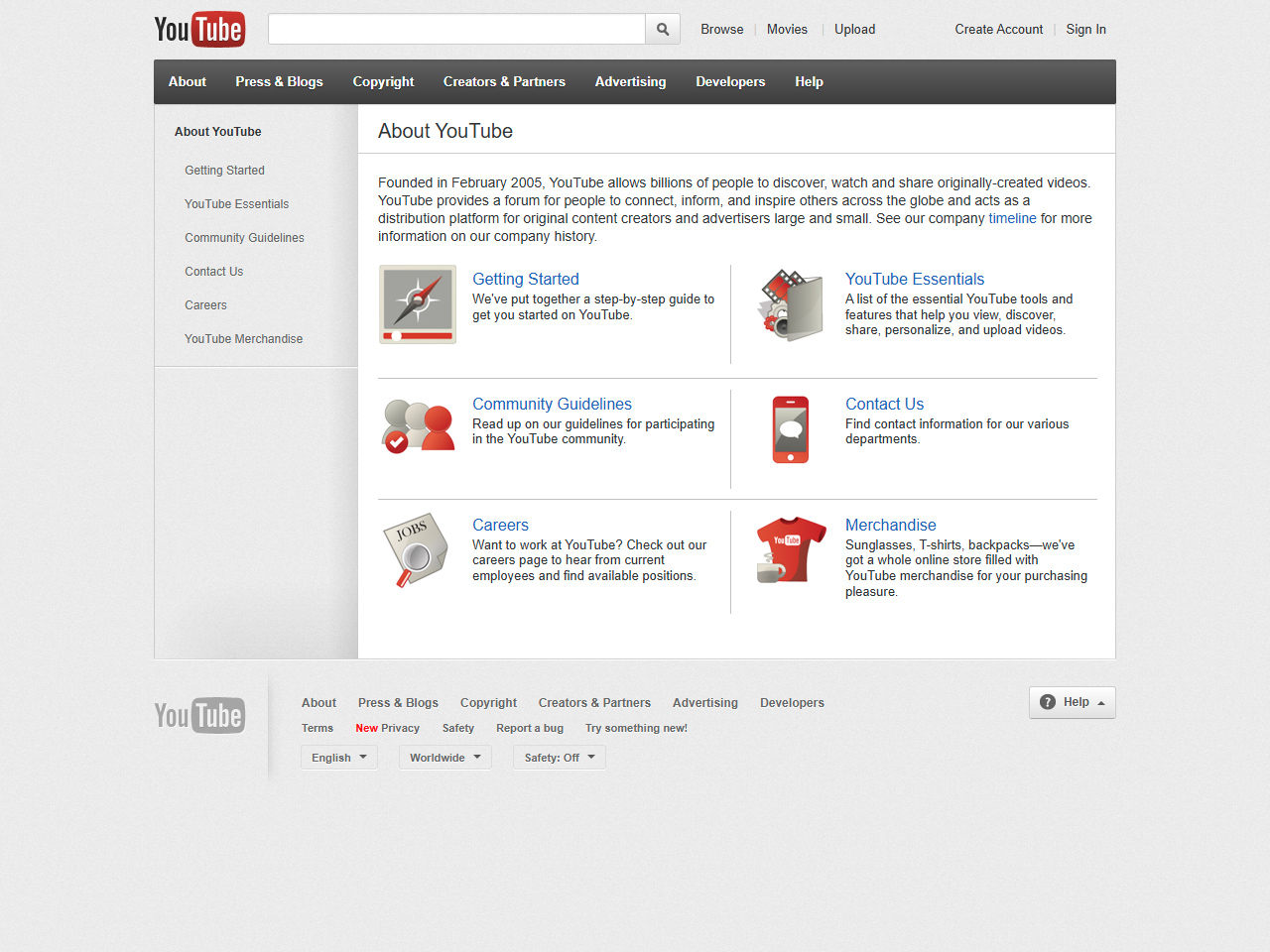Open the Community Guidelines heading link

tap(552, 405)
